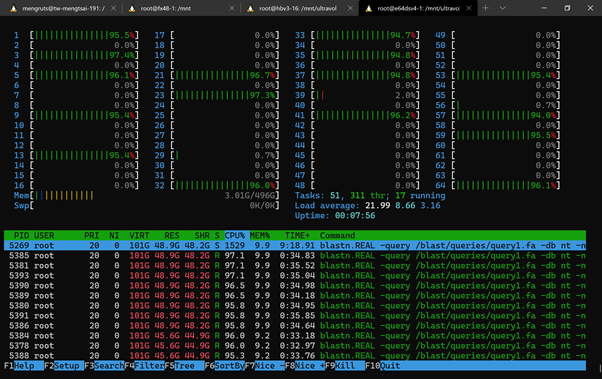The image size is (602, 379).
Task: Click CPU 39 meter showing 2.0%
Action: [x=357, y=95]
